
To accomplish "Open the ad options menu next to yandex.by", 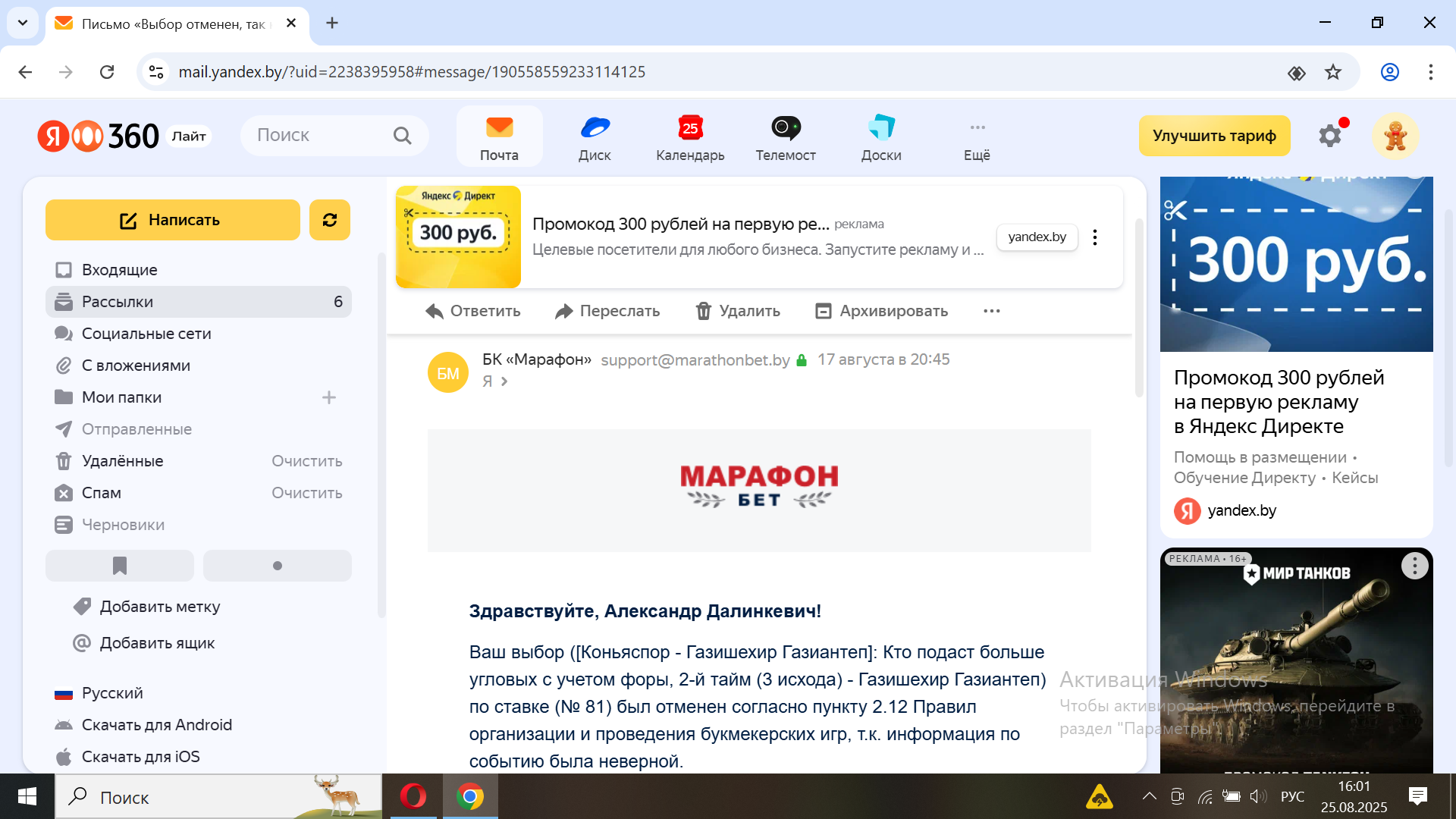I will click(1095, 237).
